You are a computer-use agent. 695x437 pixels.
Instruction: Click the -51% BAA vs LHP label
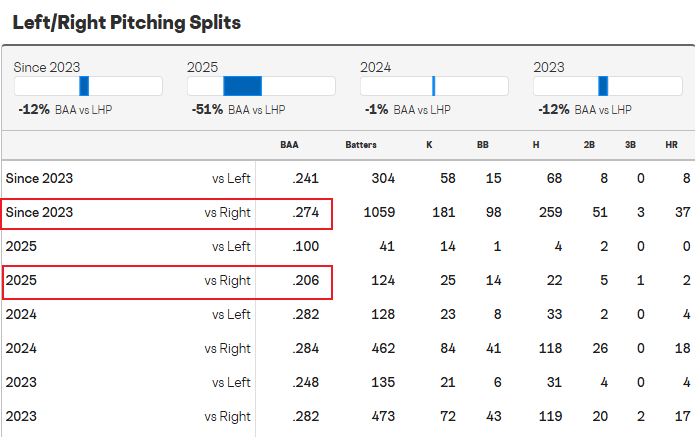(238, 109)
